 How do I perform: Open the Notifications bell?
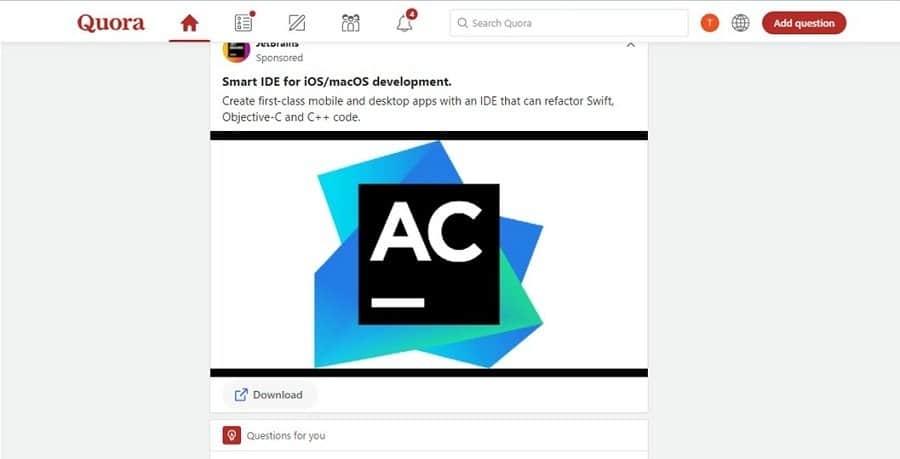[405, 22]
